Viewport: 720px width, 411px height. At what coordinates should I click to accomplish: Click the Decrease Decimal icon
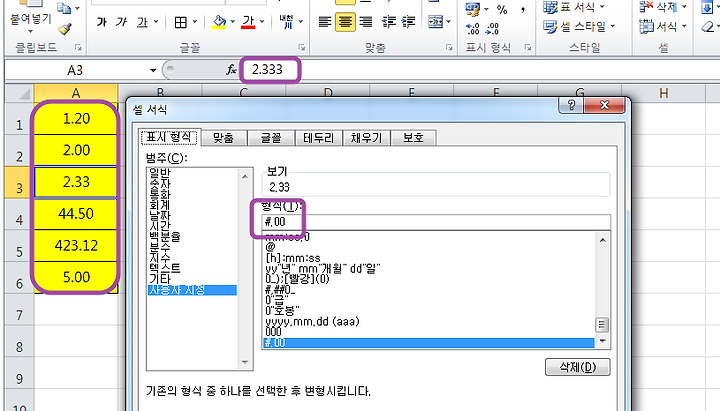pyautogui.click(x=493, y=29)
